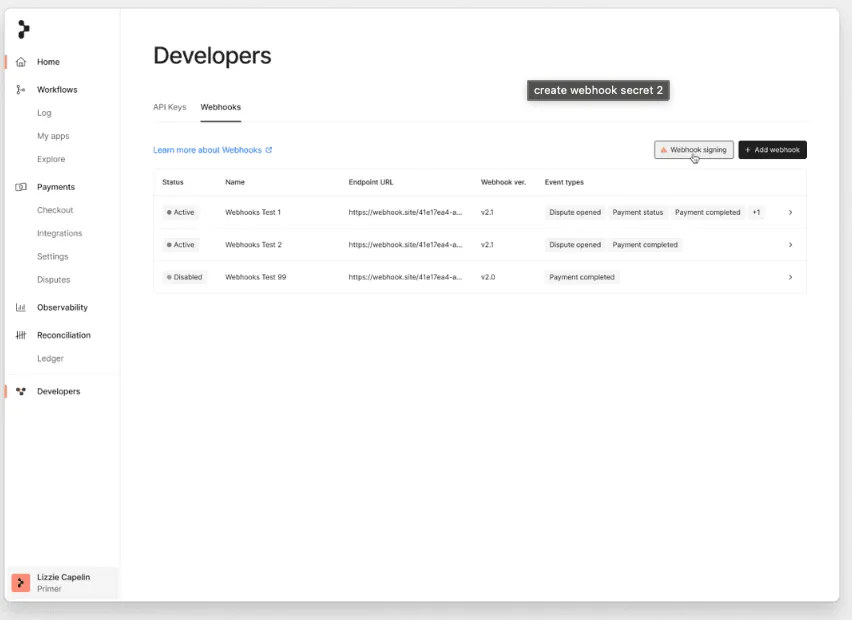View the Disputes page
The height and width of the screenshot is (620, 852).
click(x=54, y=280)
